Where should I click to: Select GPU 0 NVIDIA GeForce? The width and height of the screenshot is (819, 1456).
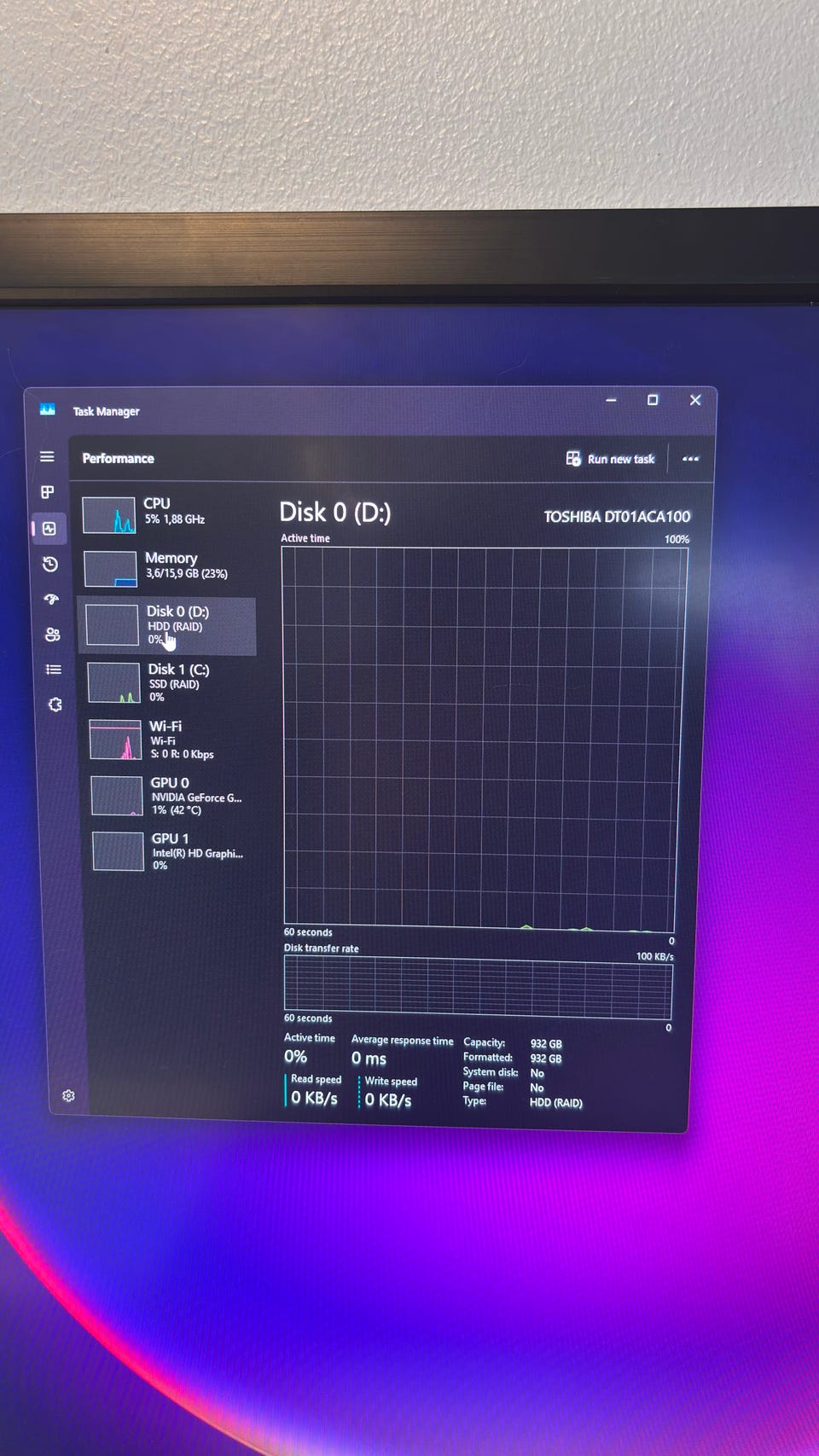click(x=174, y=796)
